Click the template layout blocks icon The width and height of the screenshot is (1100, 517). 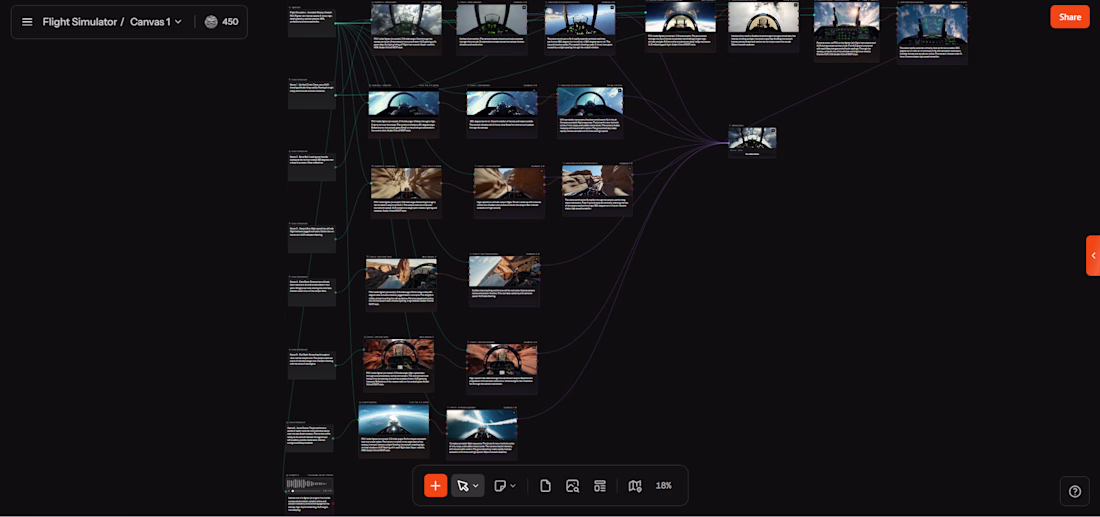pos(600,485)
